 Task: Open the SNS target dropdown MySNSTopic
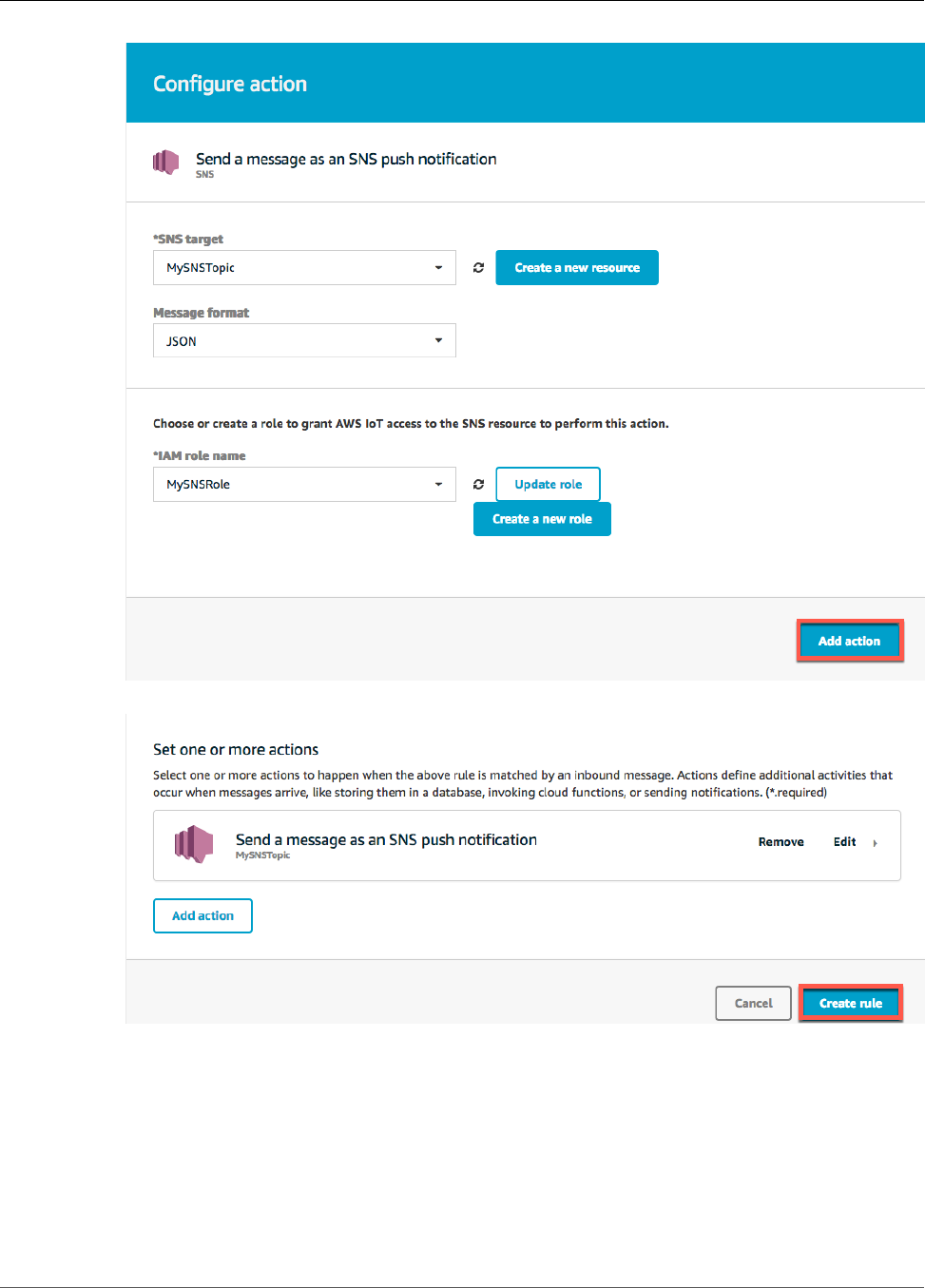pyautogui.click(x=304, y=268)
